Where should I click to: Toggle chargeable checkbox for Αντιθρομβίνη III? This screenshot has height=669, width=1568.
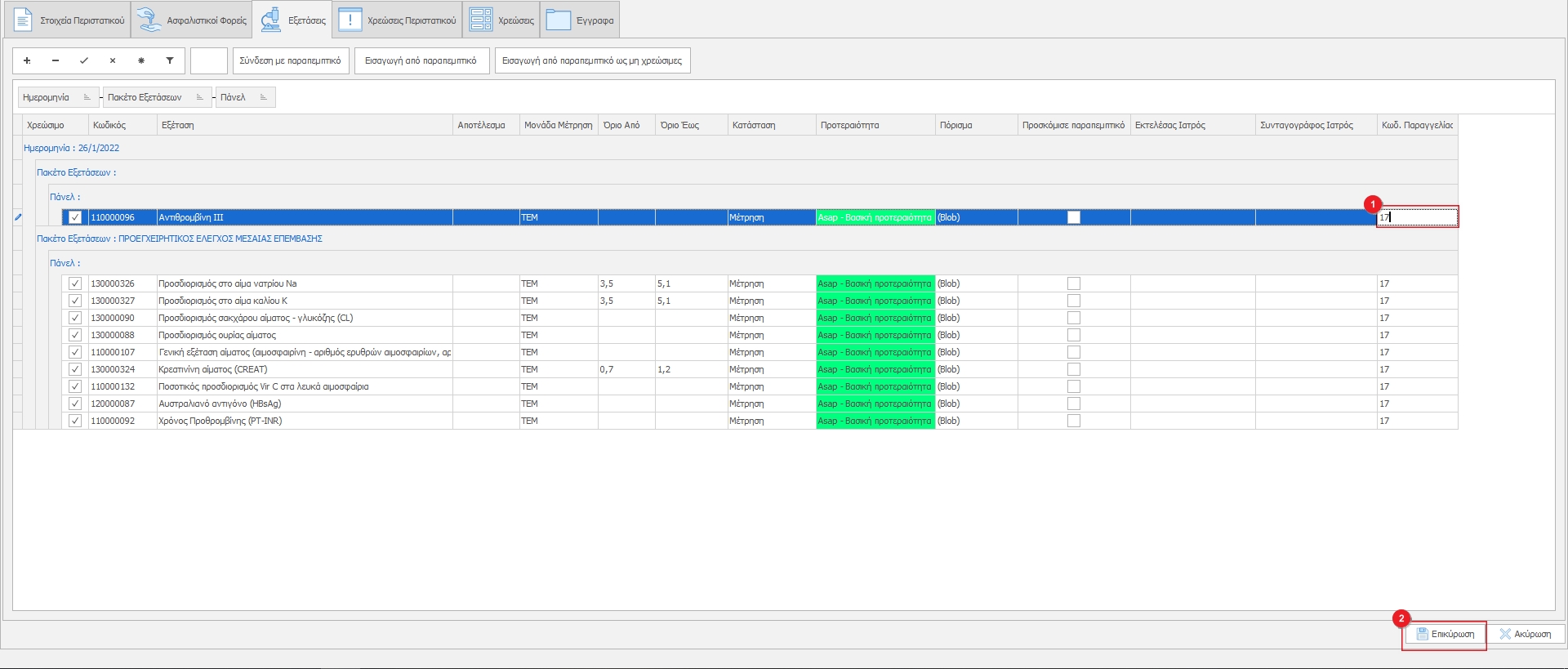[x=75, y=217]
